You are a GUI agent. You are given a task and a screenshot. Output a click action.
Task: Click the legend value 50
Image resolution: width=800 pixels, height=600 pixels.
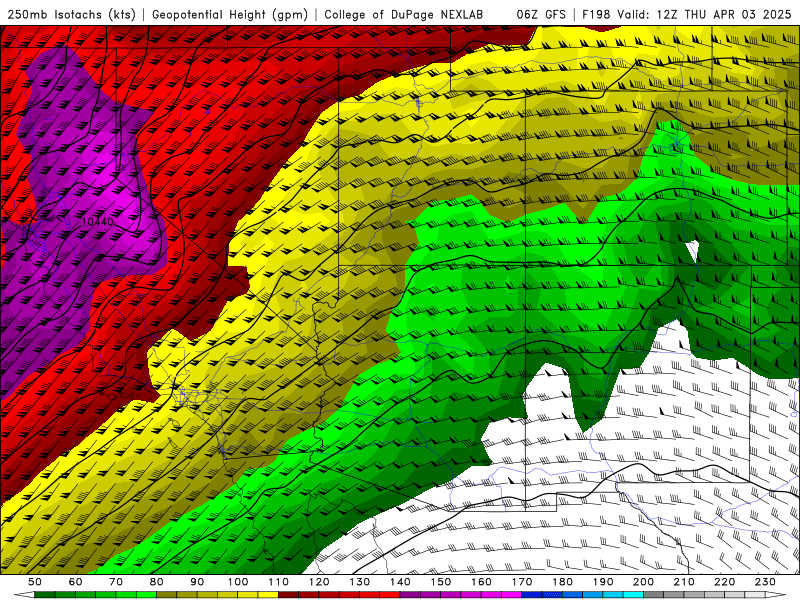click(35, 582)
